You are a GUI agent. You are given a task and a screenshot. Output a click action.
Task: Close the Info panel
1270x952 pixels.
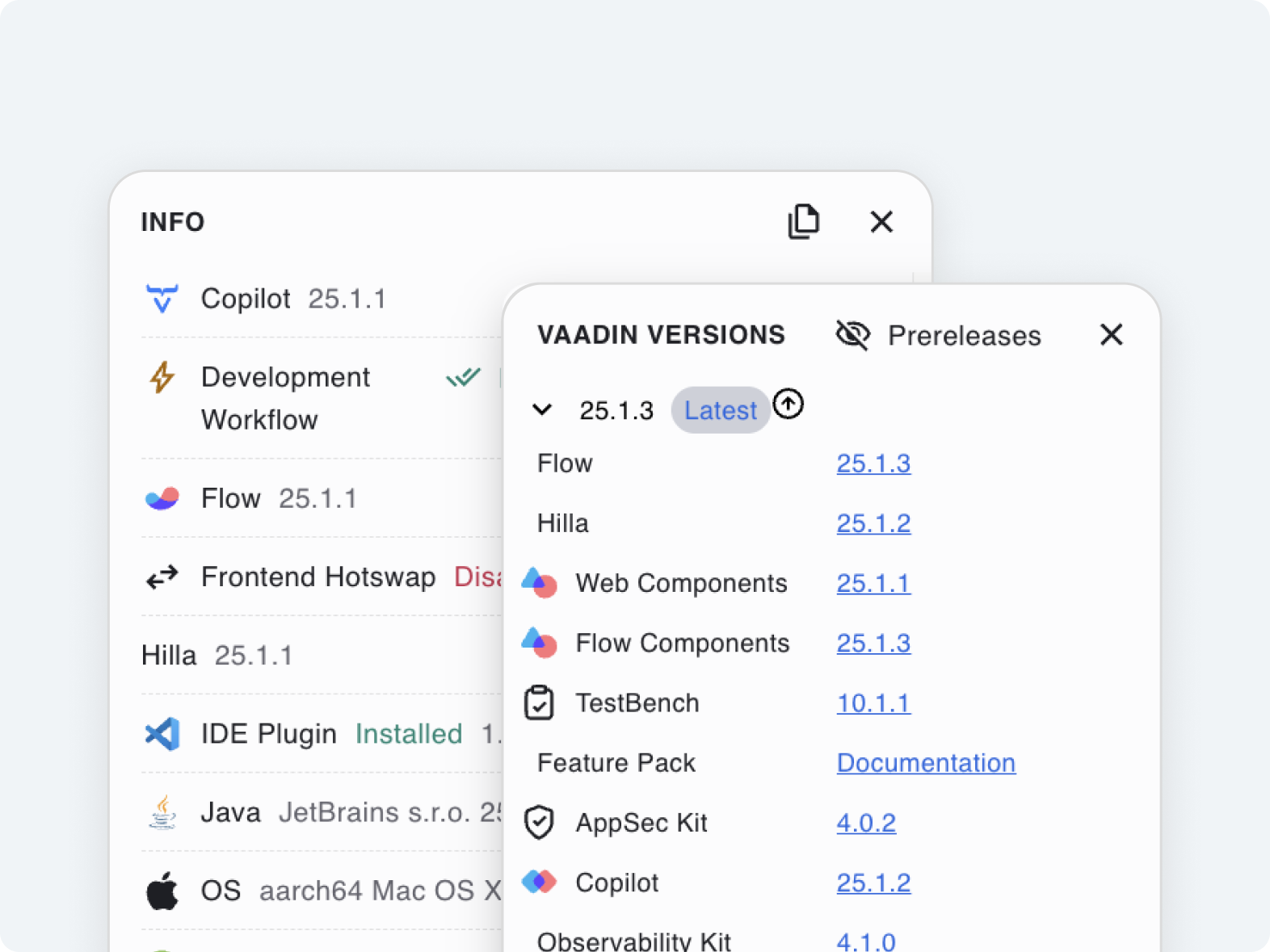[881, 221]
